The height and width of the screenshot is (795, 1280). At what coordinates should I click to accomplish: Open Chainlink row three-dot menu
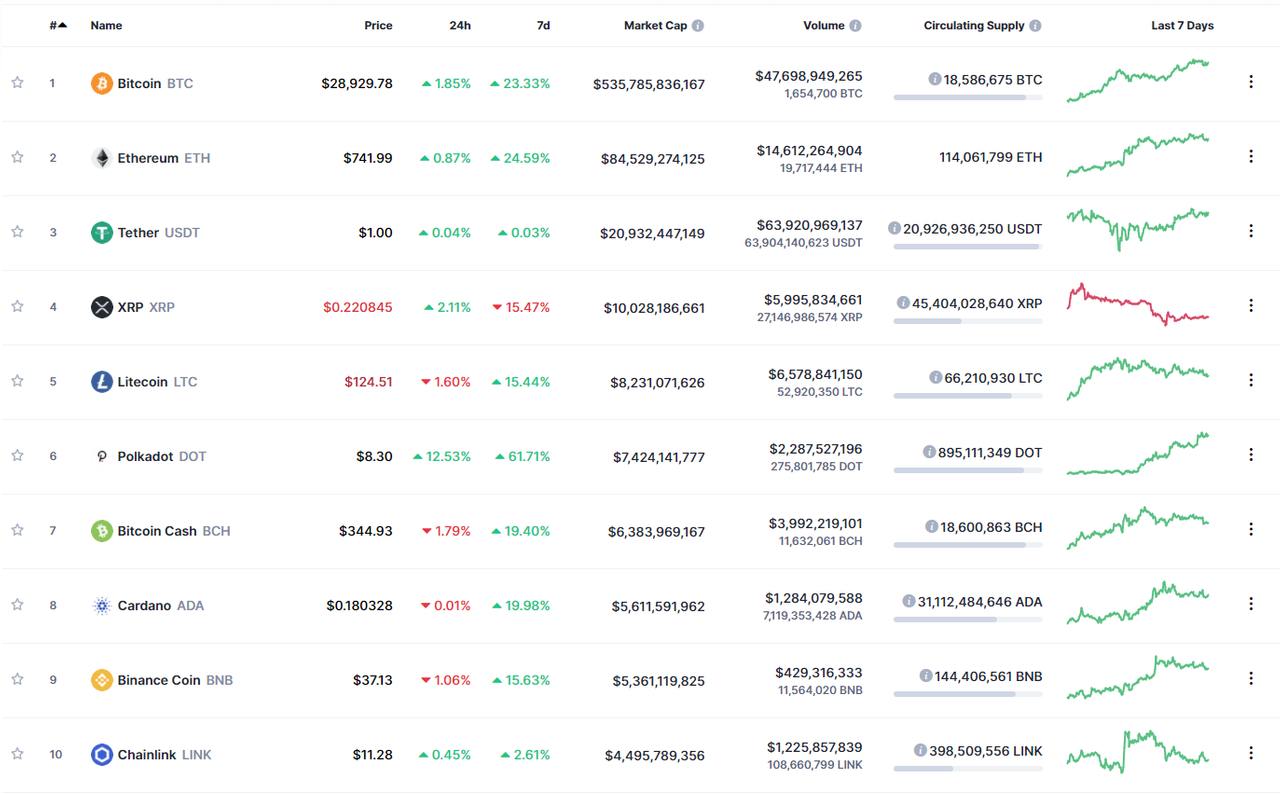tap(1250, 753)
